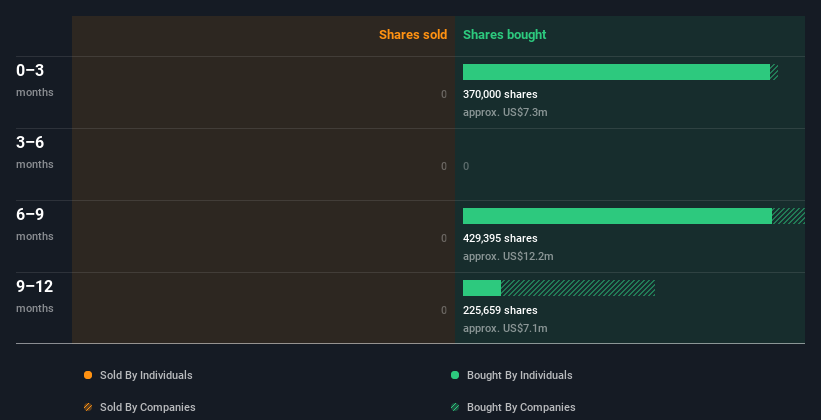This screenshot has height=420, width=821.
Task: Click the hatched bar segment for 6–9 months
Action: 788,216
